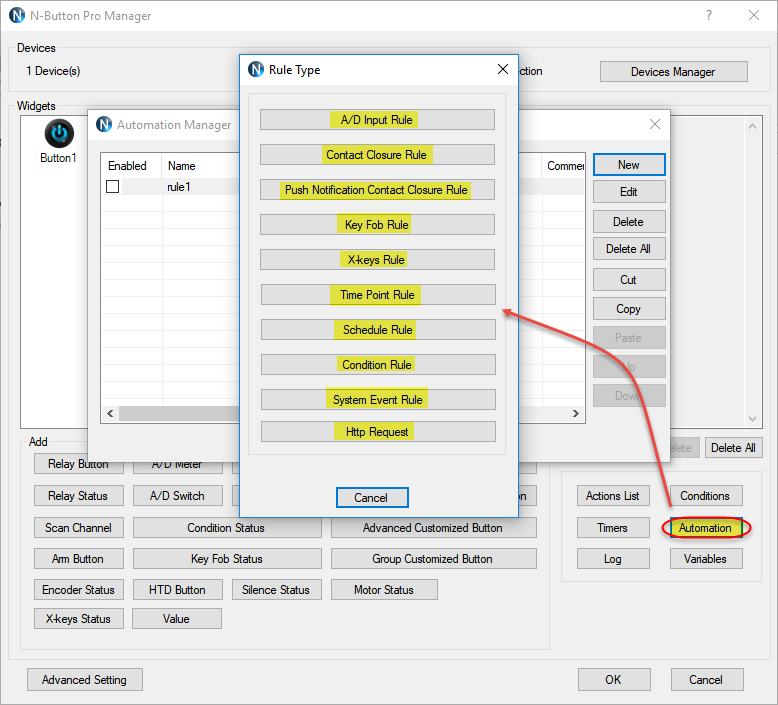Click Delete in Automation Manager

[629, 222]
